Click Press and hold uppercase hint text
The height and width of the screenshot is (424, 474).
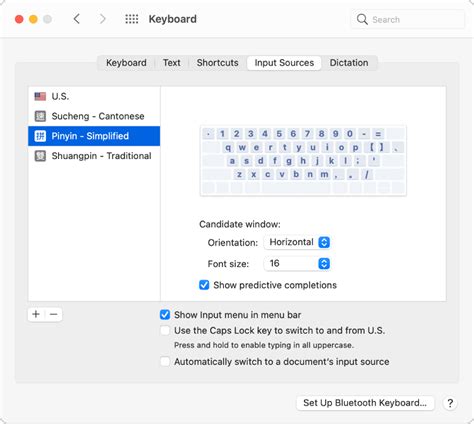click(264, 345)
